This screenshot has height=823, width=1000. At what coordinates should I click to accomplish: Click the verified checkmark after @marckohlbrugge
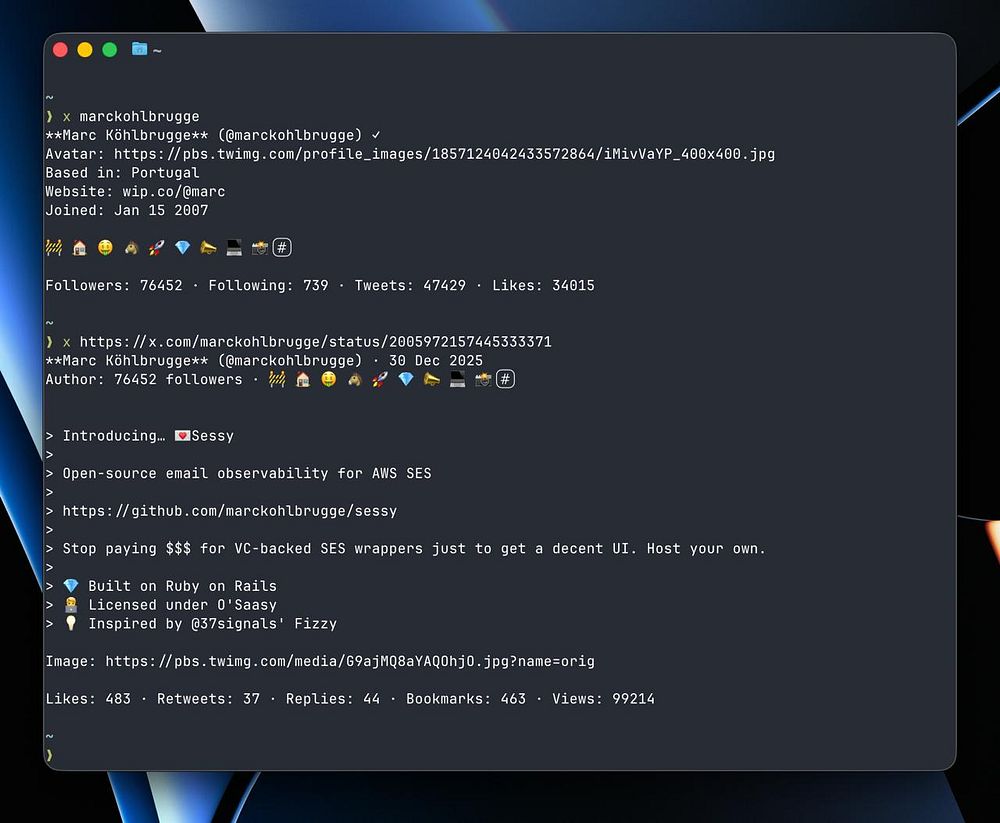(376, 135)
